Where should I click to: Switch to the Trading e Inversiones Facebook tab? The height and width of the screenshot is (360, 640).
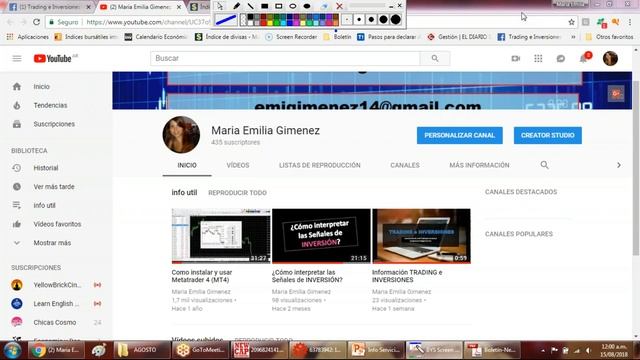[x=49, y=7]
